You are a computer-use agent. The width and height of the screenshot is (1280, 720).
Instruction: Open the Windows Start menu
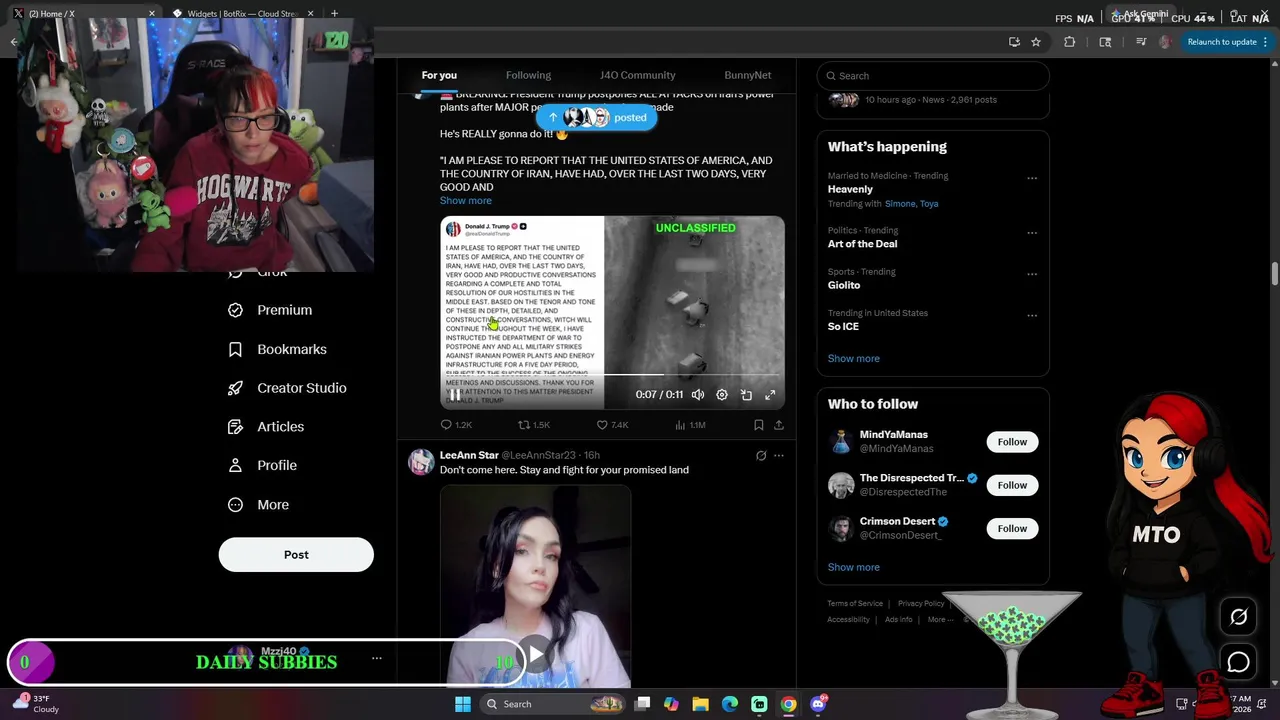coord(463,704)
